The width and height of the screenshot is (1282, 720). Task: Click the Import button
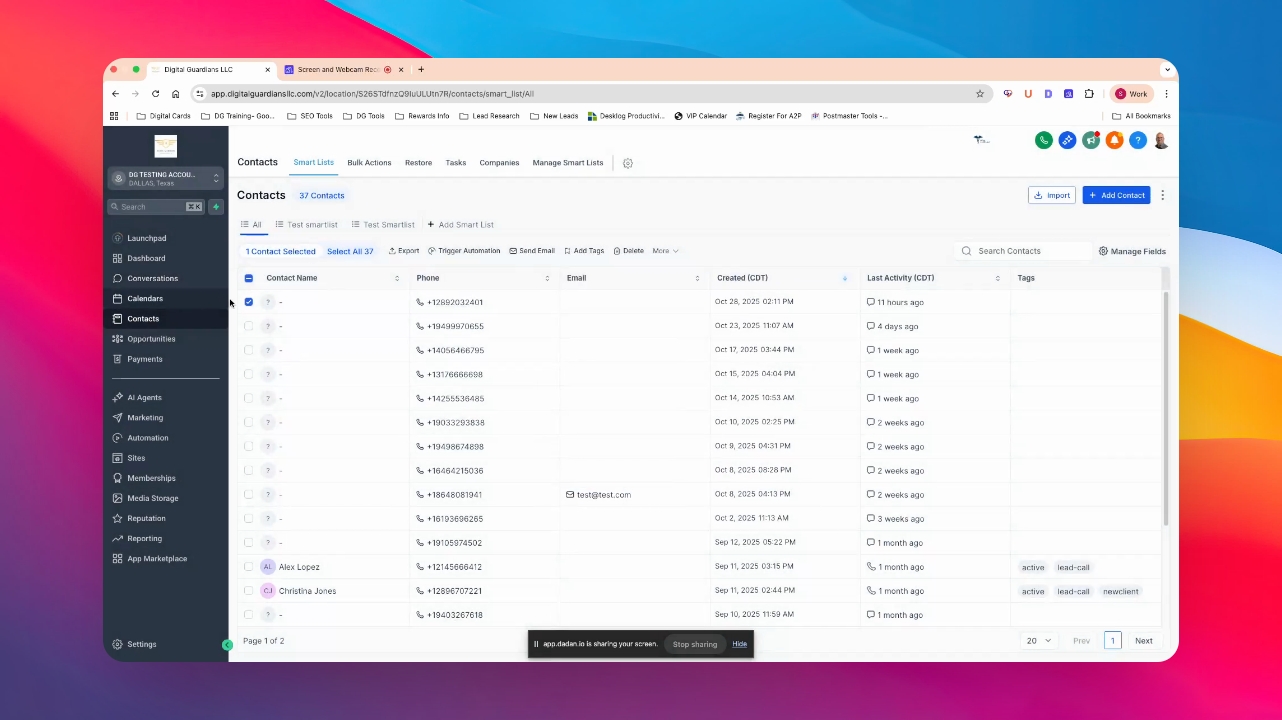pyautogui.click(x=1052, y=195)
